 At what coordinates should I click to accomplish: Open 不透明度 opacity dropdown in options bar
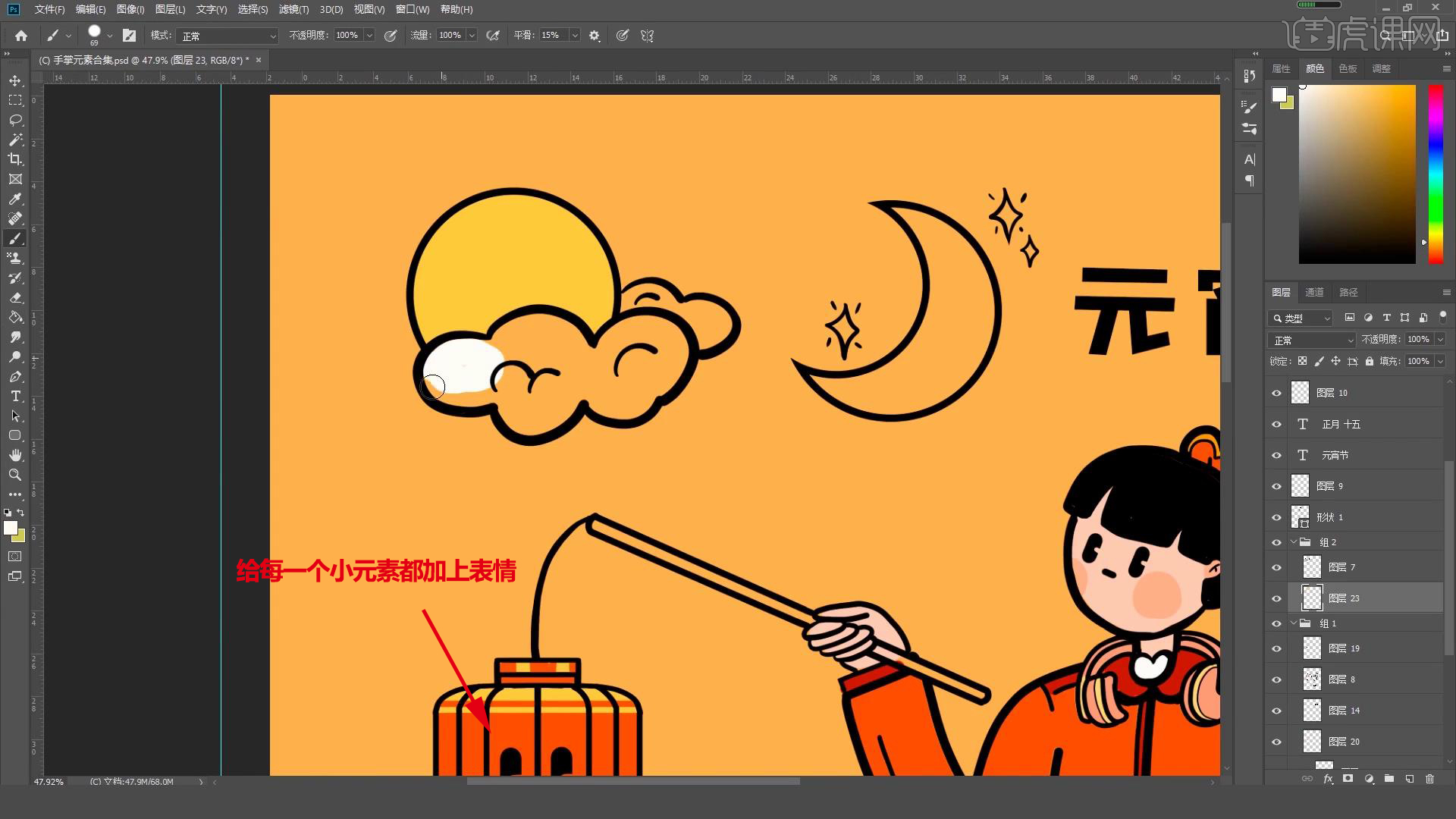[369, 36]
